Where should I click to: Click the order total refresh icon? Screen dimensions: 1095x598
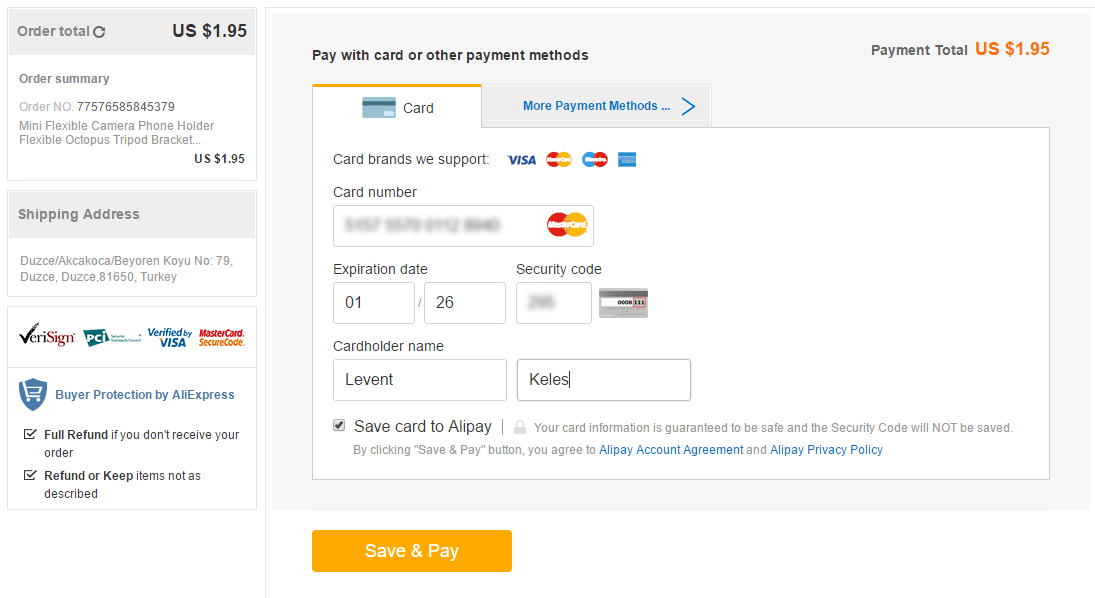pos(99,32)
